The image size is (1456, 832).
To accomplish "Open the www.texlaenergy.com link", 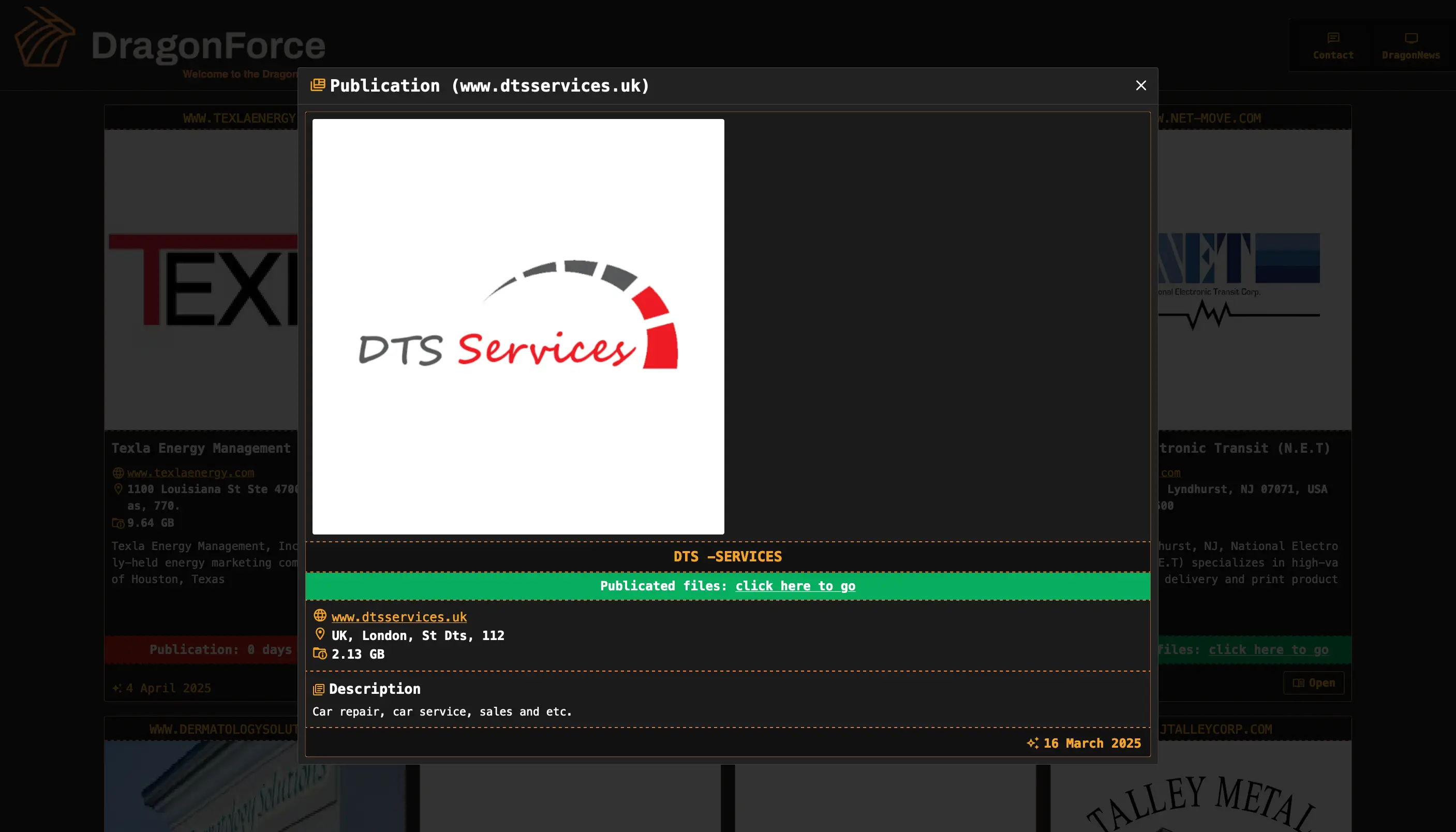I will point(190,472).
